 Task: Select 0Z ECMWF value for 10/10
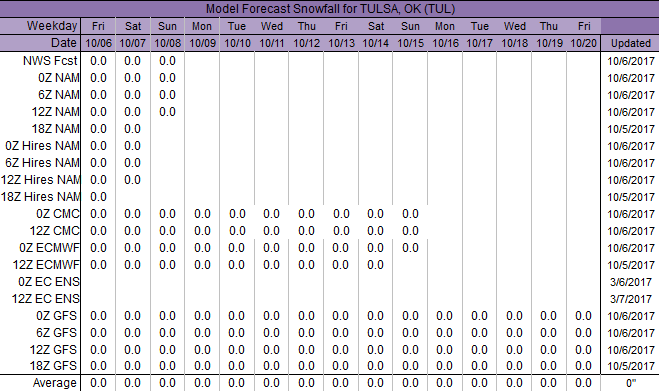(x=237, y=248)
